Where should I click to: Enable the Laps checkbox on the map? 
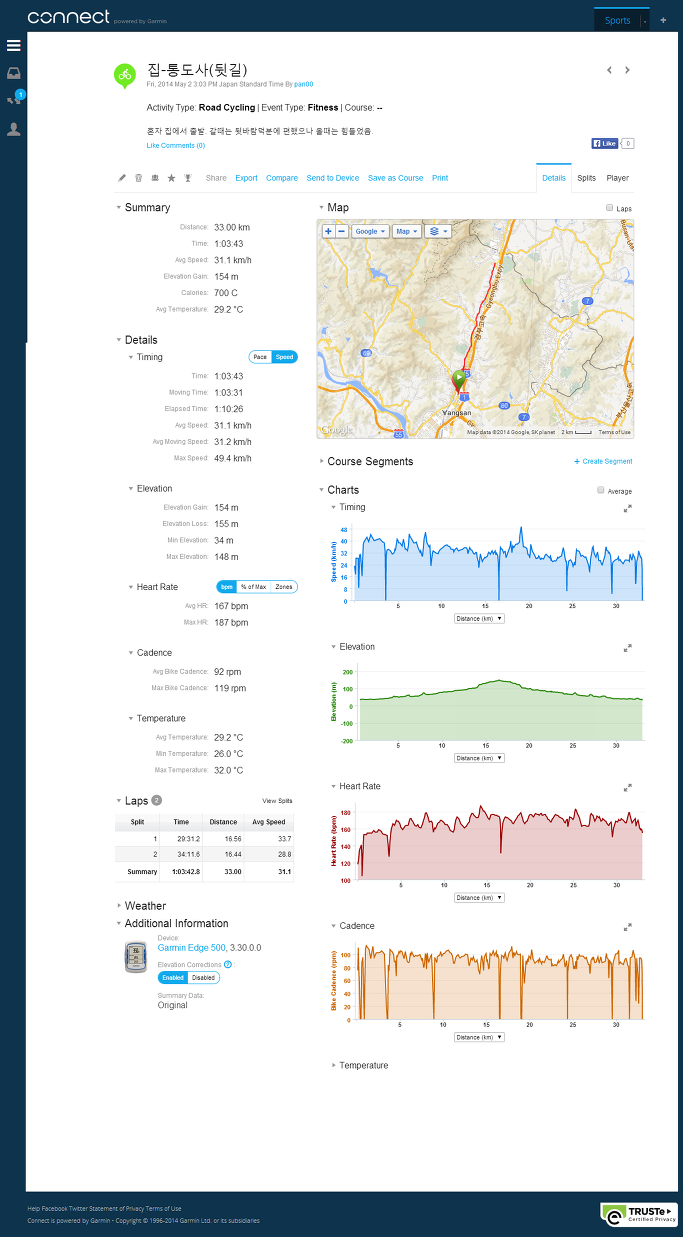pyautogui.click(x=610, y=208)
